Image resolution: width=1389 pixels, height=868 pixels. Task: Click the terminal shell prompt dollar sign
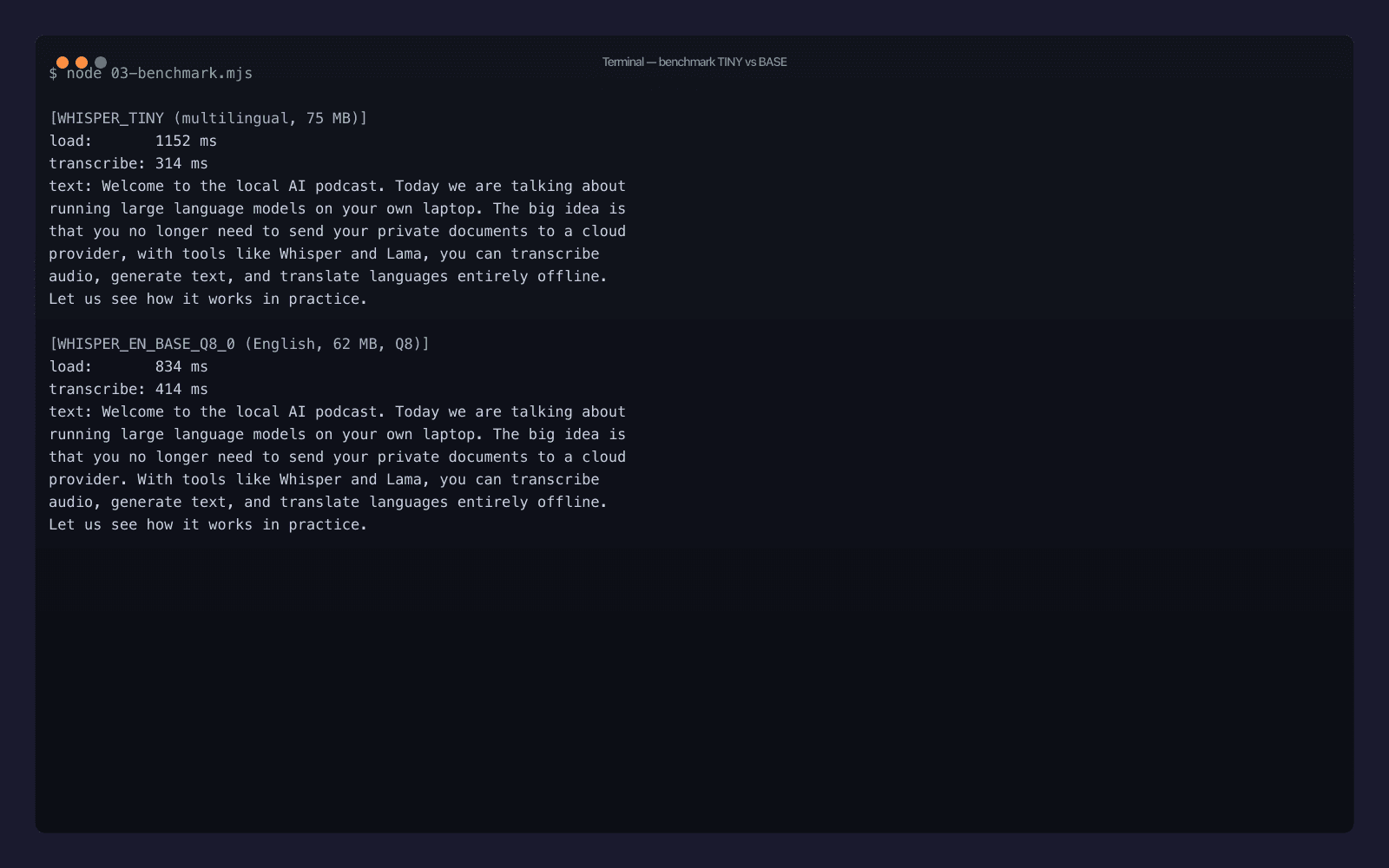click(54, 74)
